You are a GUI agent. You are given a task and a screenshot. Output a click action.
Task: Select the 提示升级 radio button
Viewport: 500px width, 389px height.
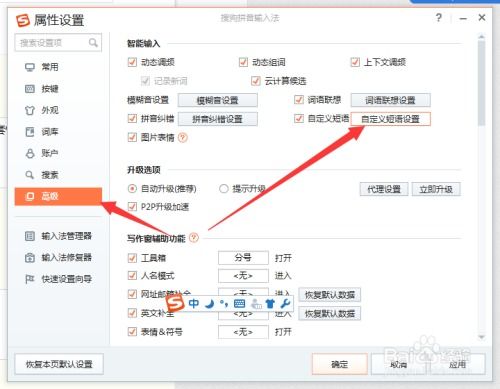[x=224, y=189]
